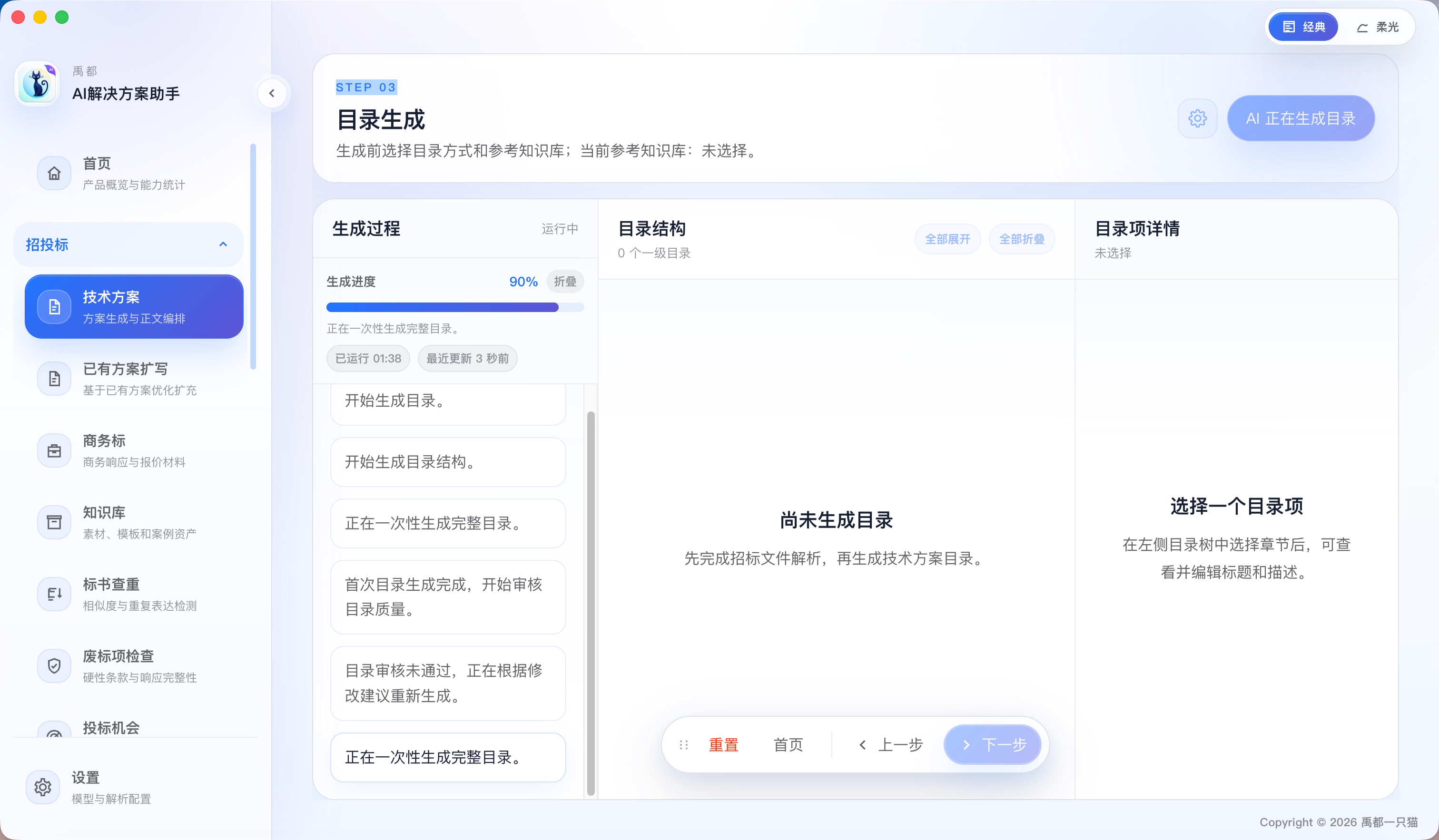This screenshot has height=840, width=1439.
Task: Open the gear settings beside AI generate button
Action: pyautogui.click(x=1197, y=118)
